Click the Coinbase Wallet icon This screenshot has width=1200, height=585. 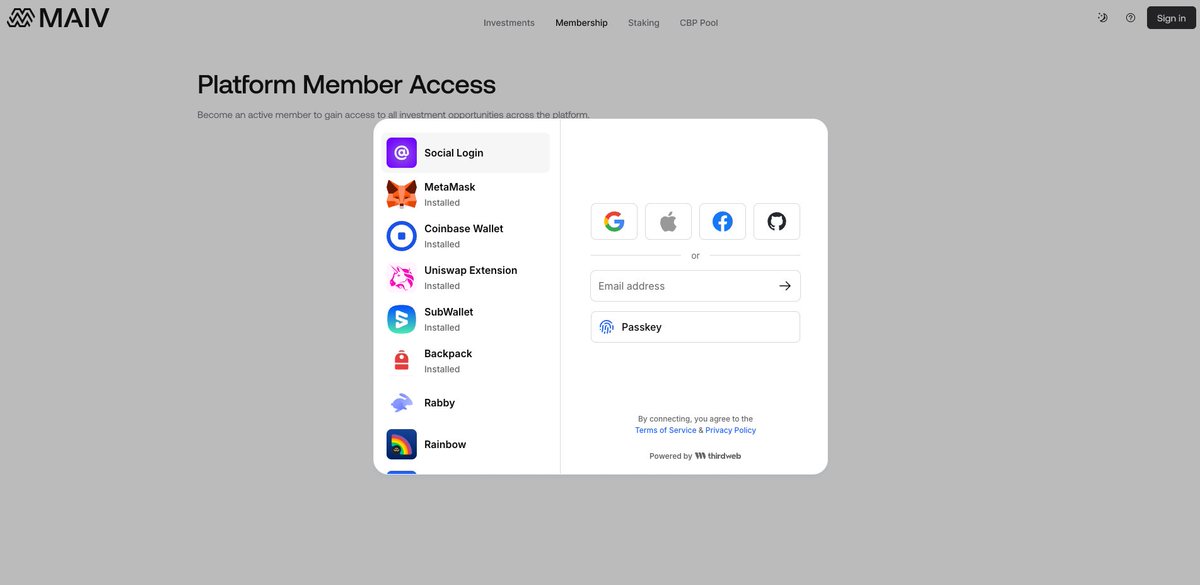click(401, 236)
